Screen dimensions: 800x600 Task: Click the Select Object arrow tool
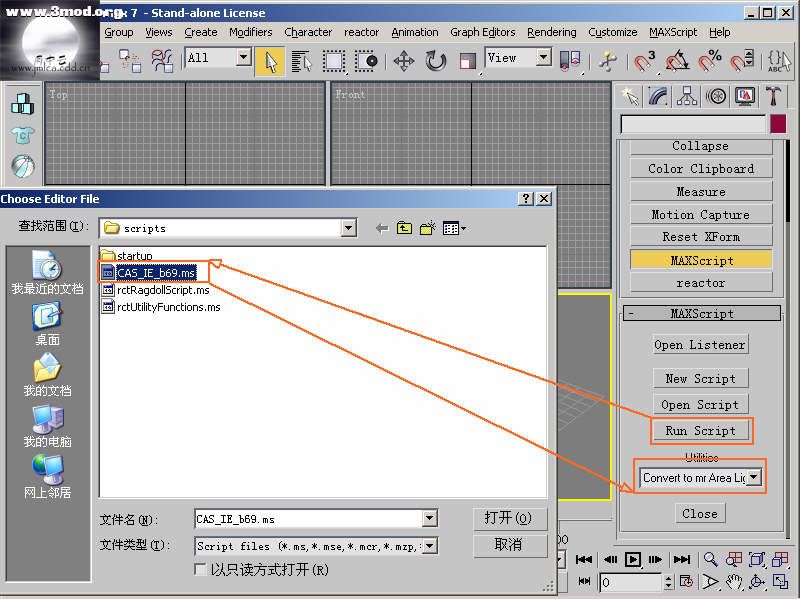(x=268, y=61)
